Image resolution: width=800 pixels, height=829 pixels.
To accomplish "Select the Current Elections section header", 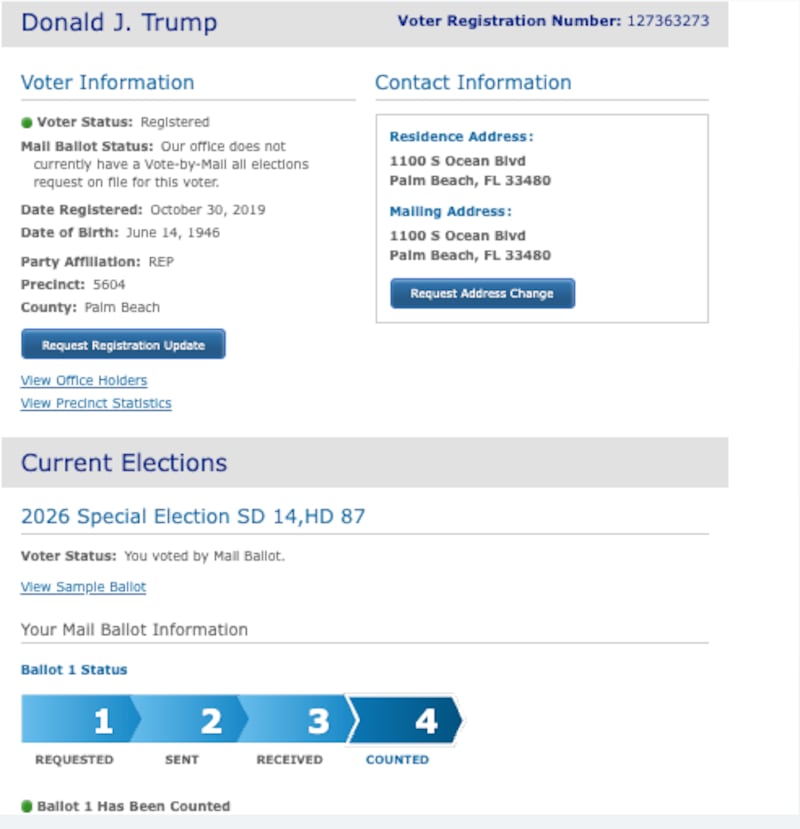I will 124,463.
